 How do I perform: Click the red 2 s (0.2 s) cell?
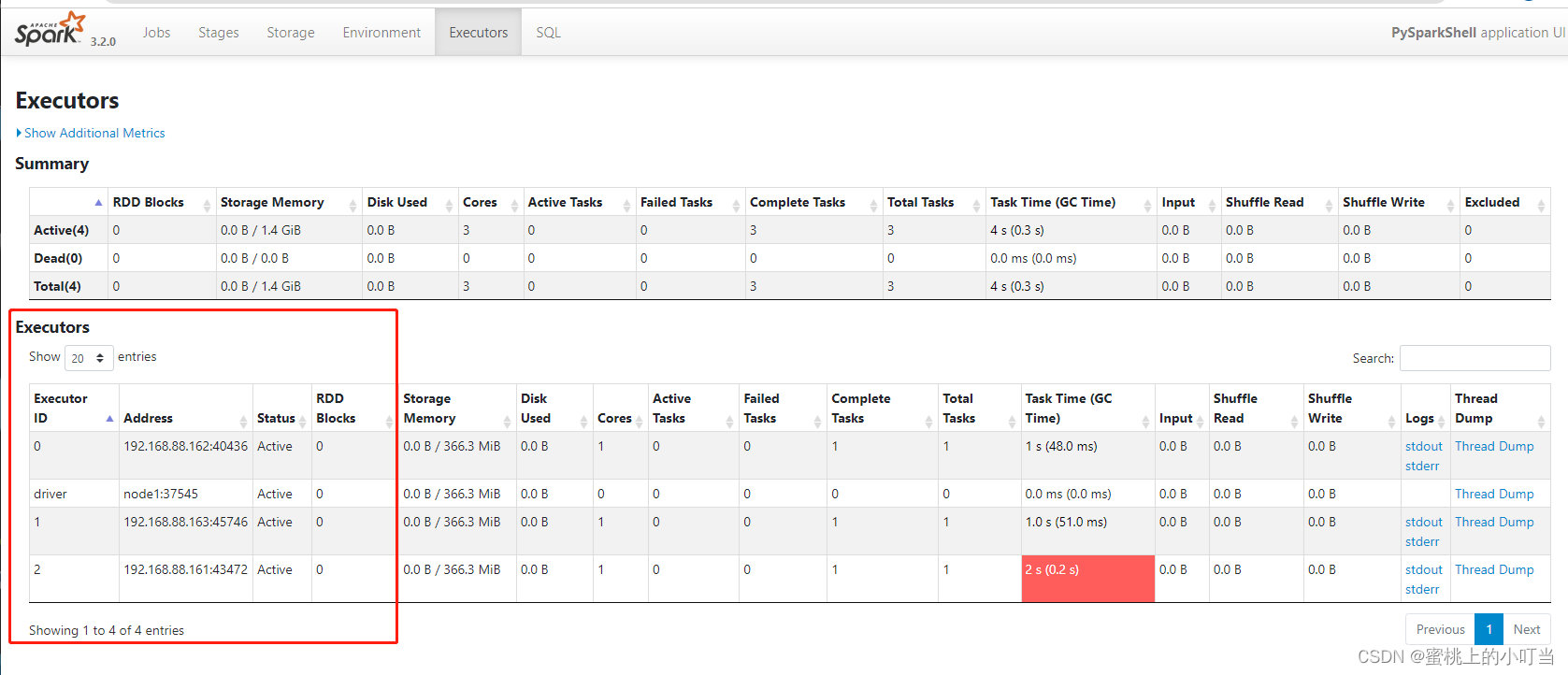click(x=1088, y=579)
